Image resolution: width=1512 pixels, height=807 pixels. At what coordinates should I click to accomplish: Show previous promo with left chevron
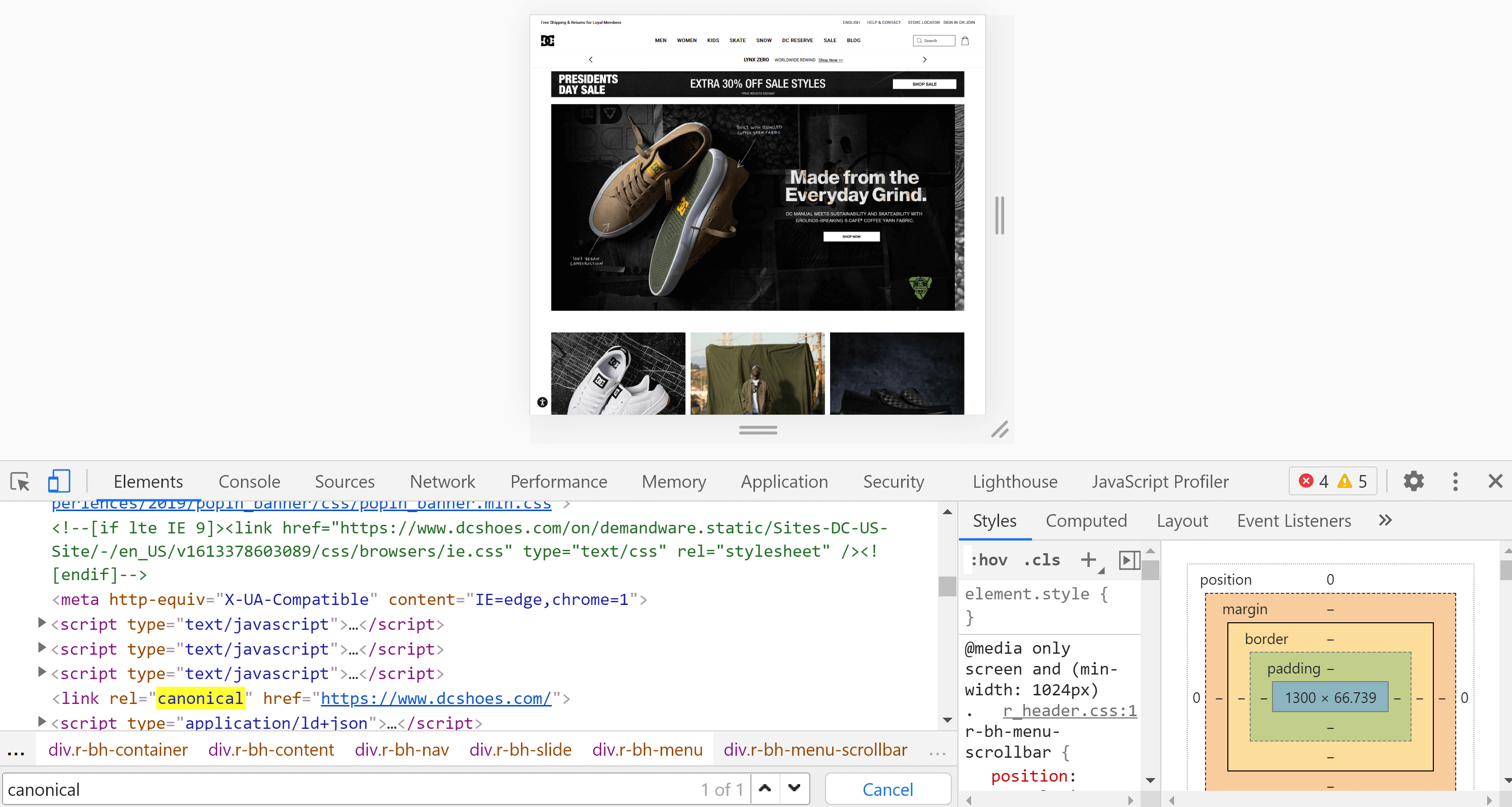click(591, 59)
